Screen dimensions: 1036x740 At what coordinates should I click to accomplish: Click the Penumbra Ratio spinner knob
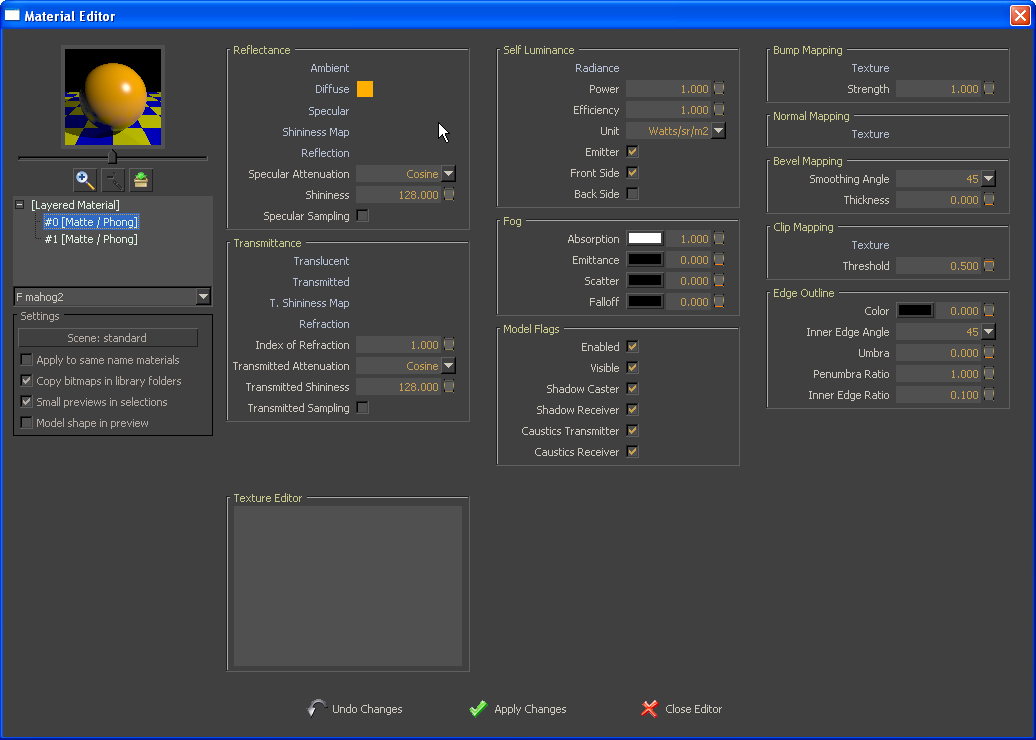tap(989, 374)
